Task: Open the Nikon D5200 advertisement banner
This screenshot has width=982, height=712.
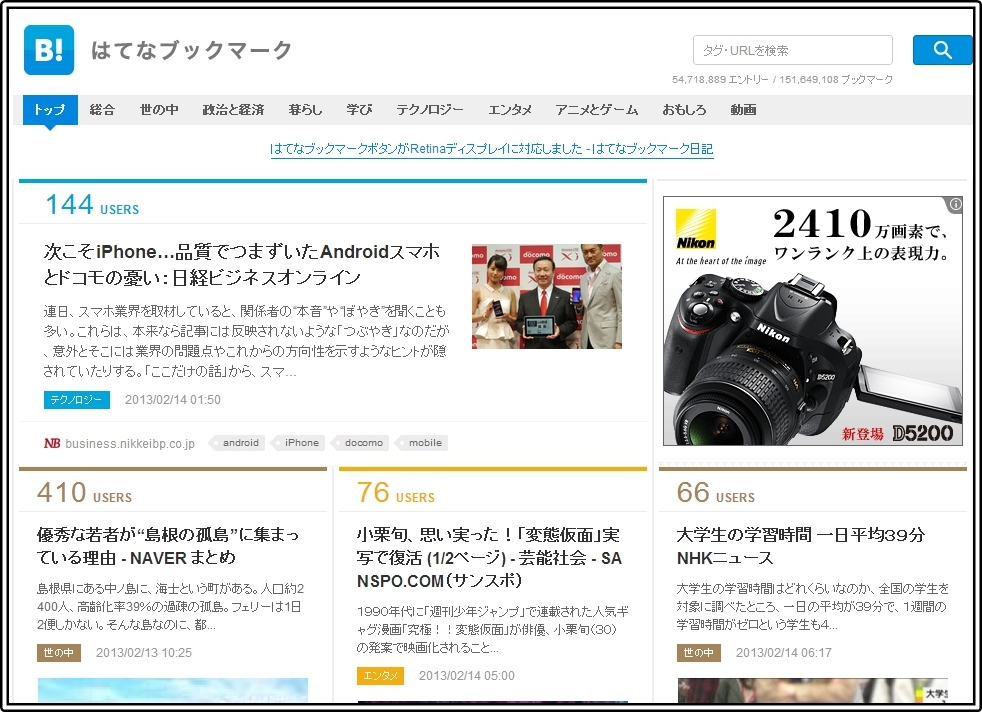Action: pyautogui.click(x=812, y=321)
